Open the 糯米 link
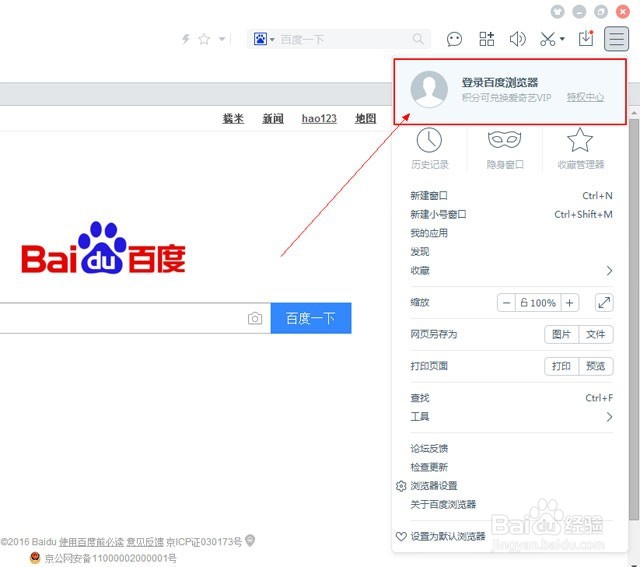640x567 pixels. click(233, 119)
